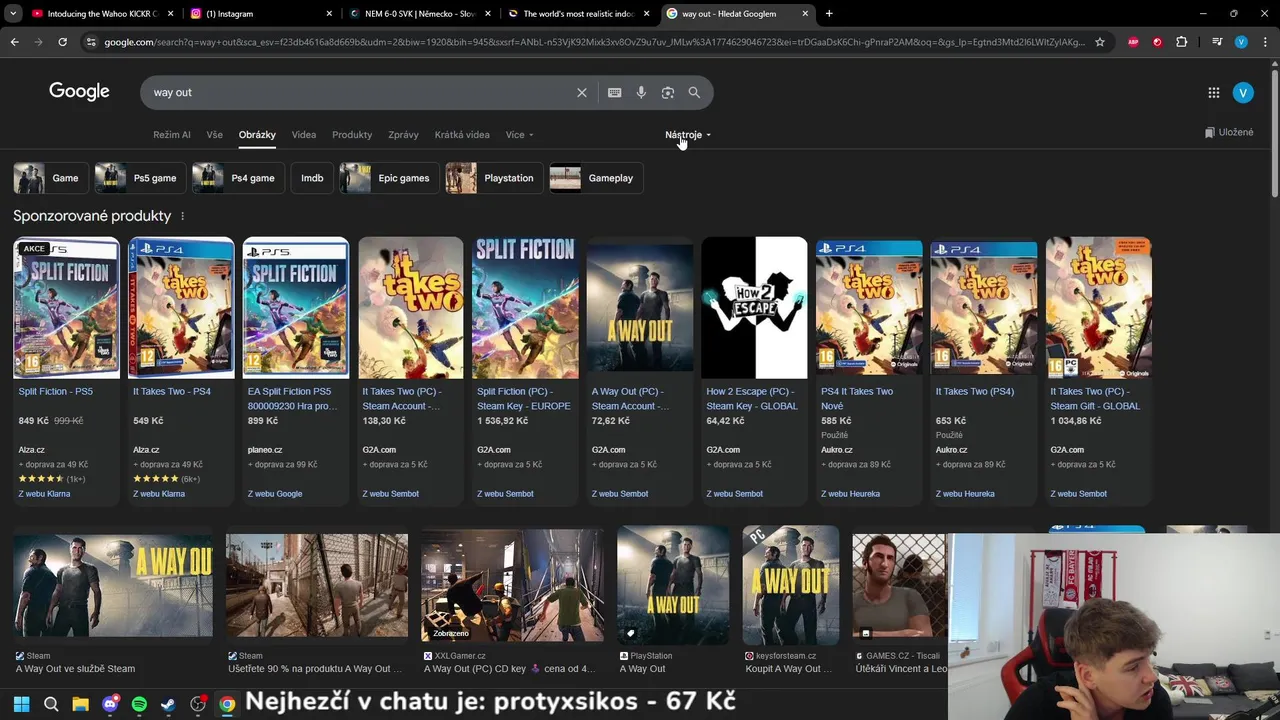The height and width of the screenshot is (720, 1280).
Task: Open the on-screen keyboard icon in search bar
Action: pyautogui.click(x=614, y=92)
